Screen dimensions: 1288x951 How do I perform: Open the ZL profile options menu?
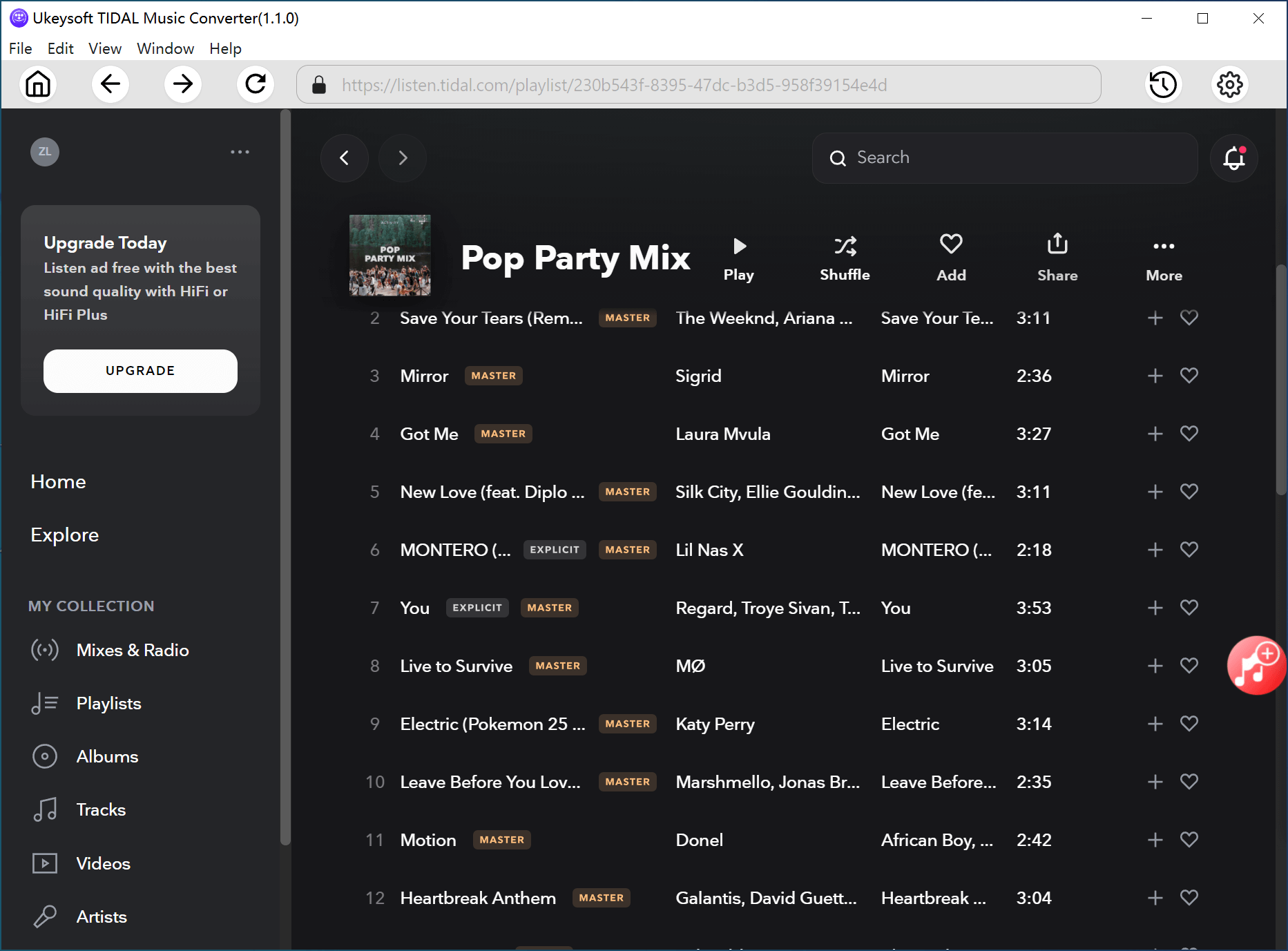(x=240, y=152)
